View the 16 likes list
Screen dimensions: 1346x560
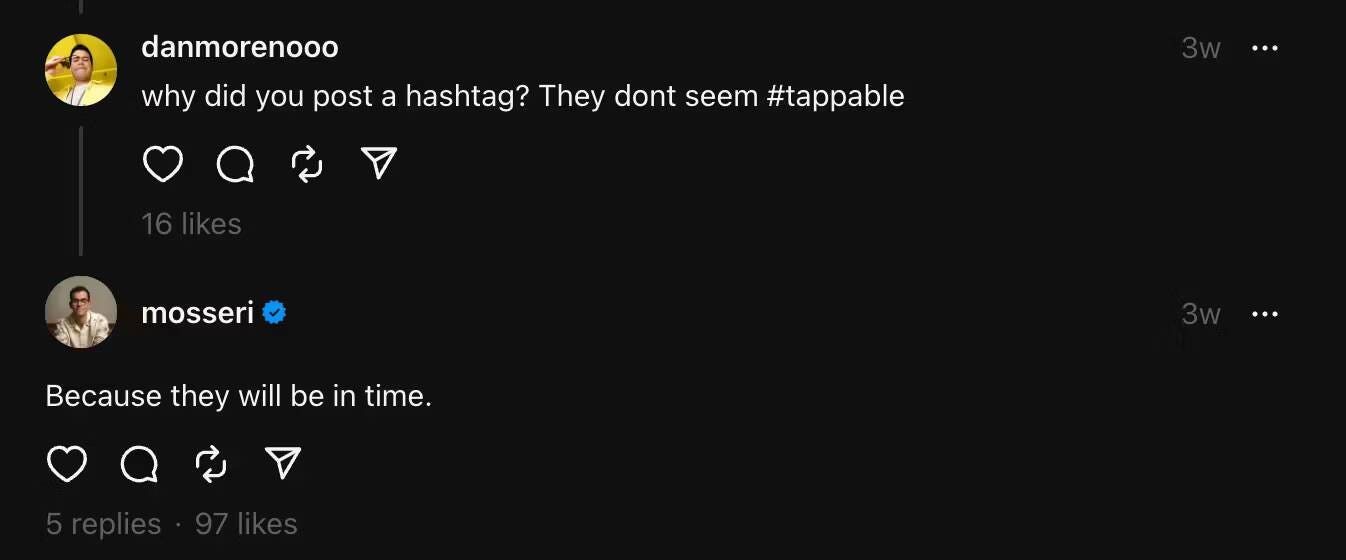(191, 223)
